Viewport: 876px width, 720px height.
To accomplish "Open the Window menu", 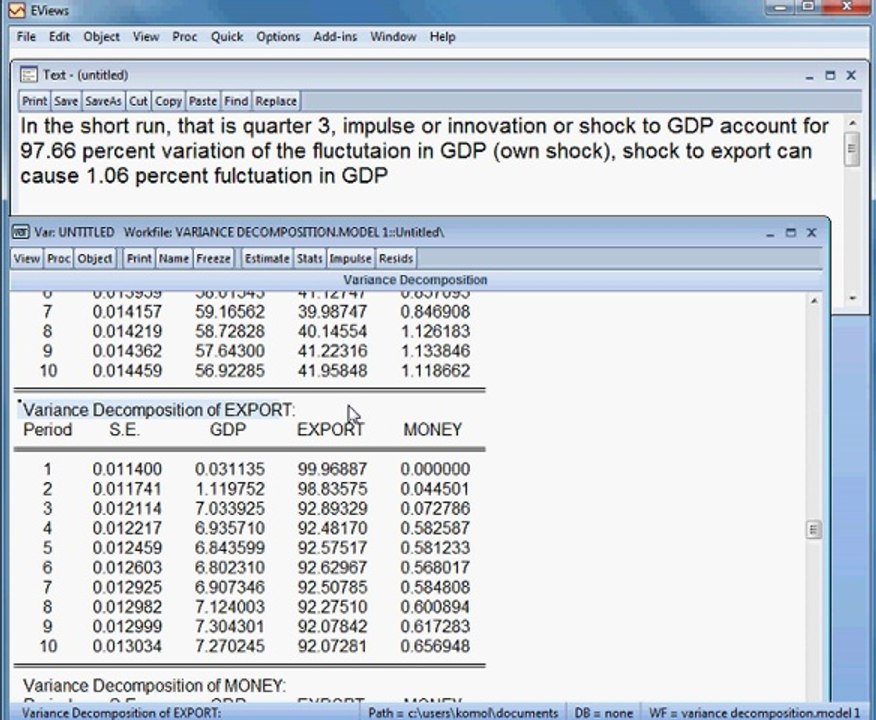I will [x=393, y=37].
